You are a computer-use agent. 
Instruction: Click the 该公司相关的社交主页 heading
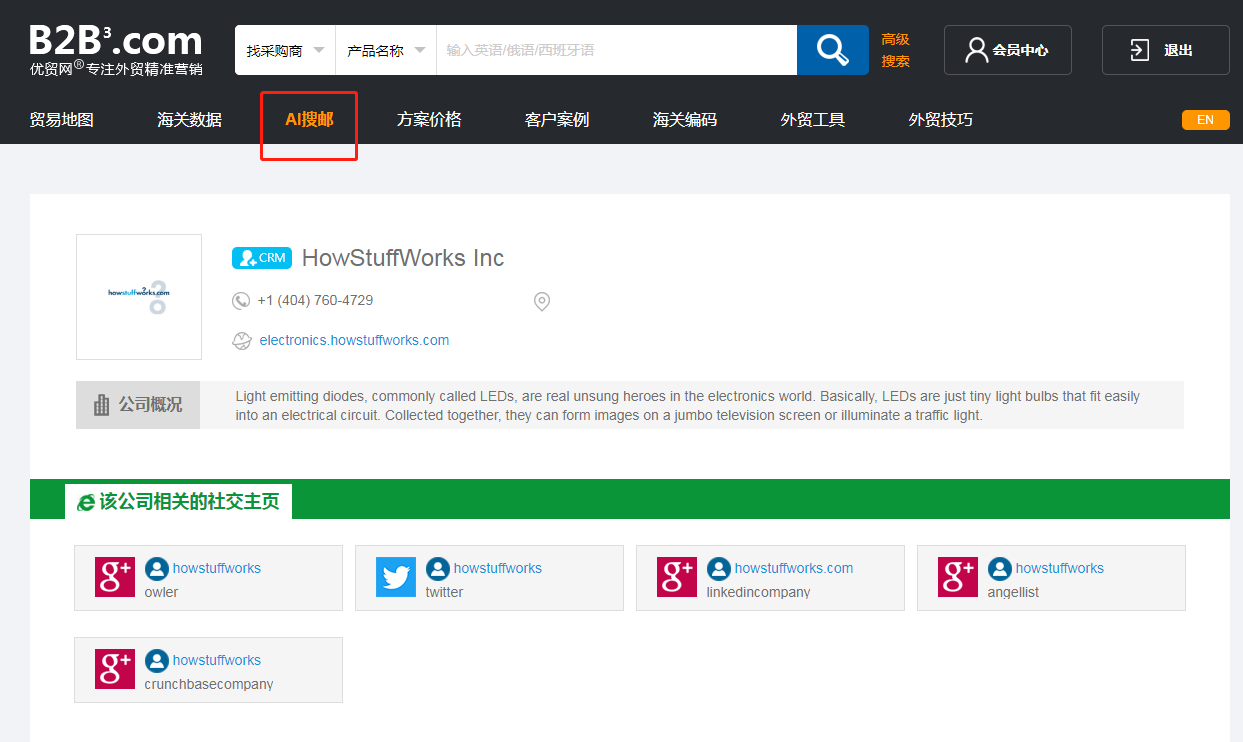tap(190, 502)
